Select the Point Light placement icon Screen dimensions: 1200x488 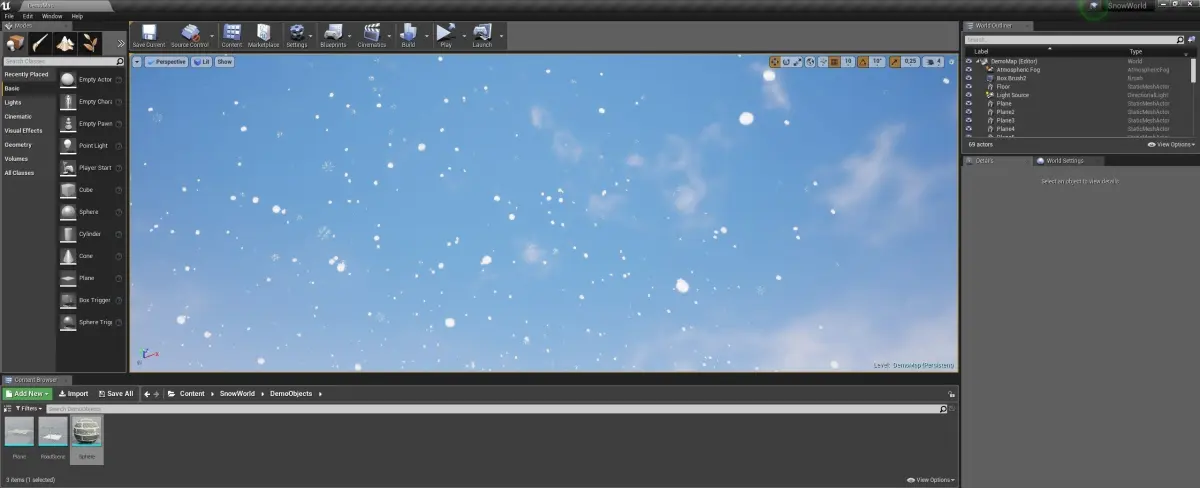click(x=67, y=146)
